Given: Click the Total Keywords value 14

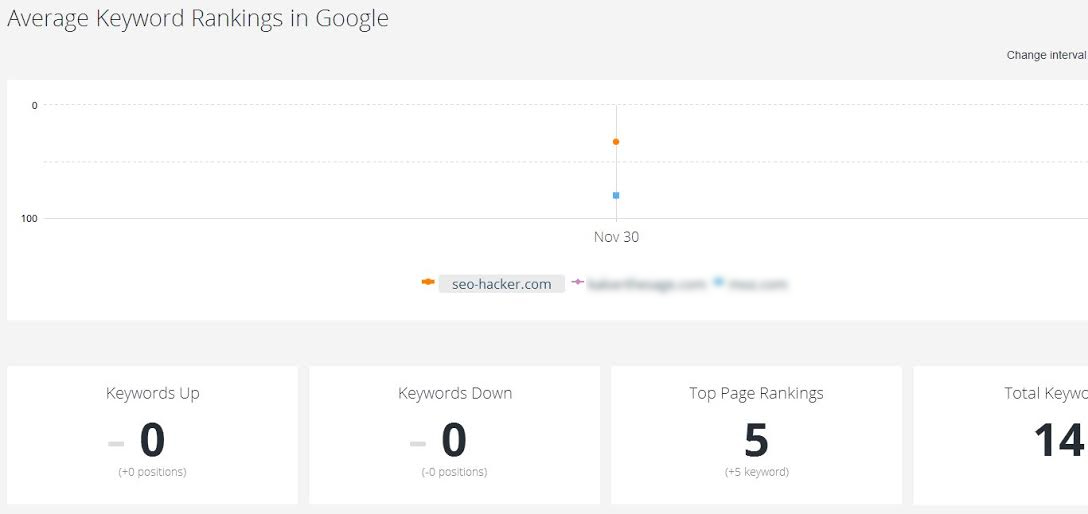Looking at the screenshot, I should [1058, 440].
